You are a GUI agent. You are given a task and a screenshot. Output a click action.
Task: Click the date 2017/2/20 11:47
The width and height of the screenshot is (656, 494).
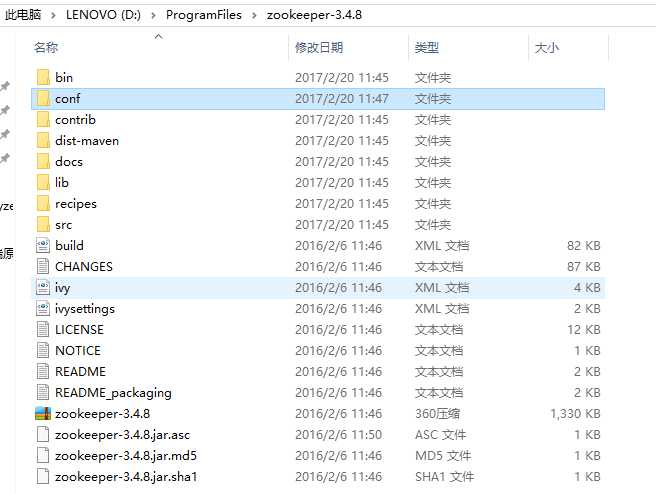click(x=342, y=98)
